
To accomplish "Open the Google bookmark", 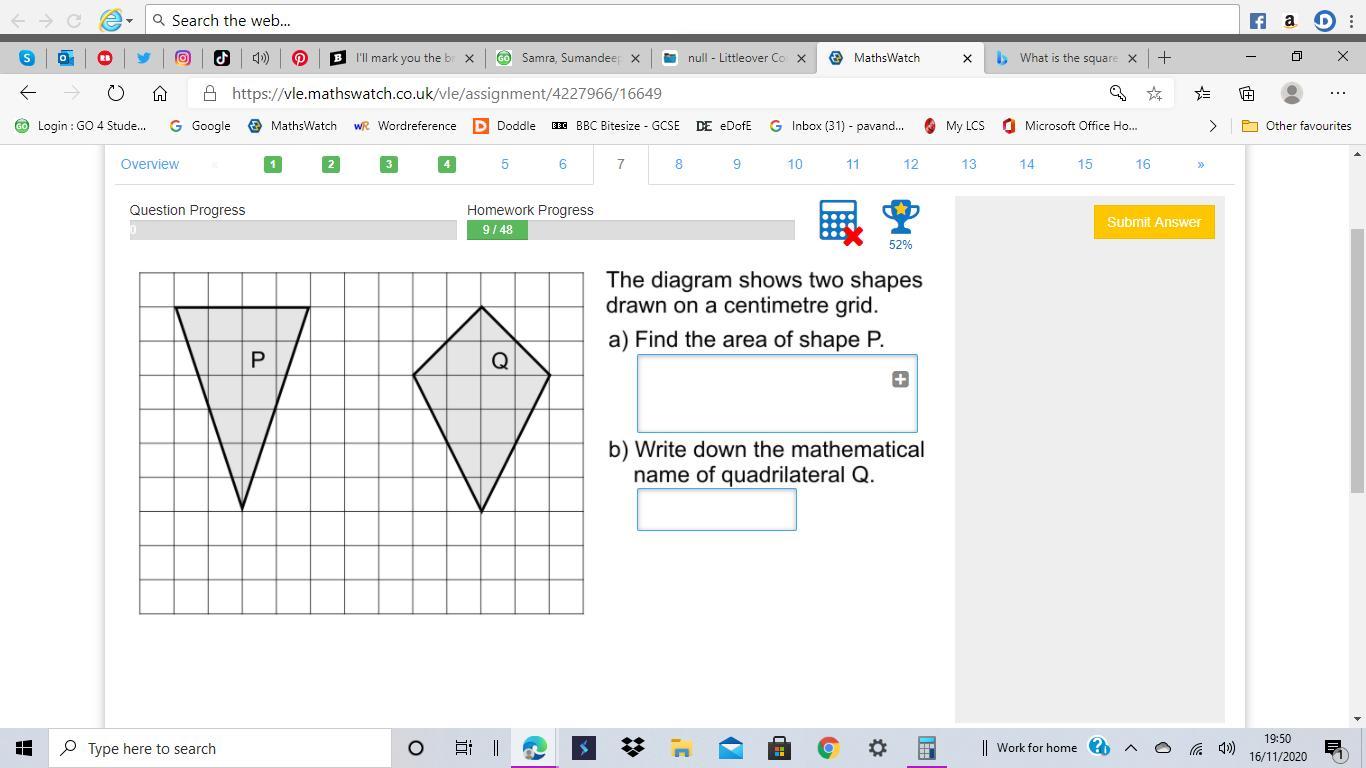I will click(x=200, y=126).
